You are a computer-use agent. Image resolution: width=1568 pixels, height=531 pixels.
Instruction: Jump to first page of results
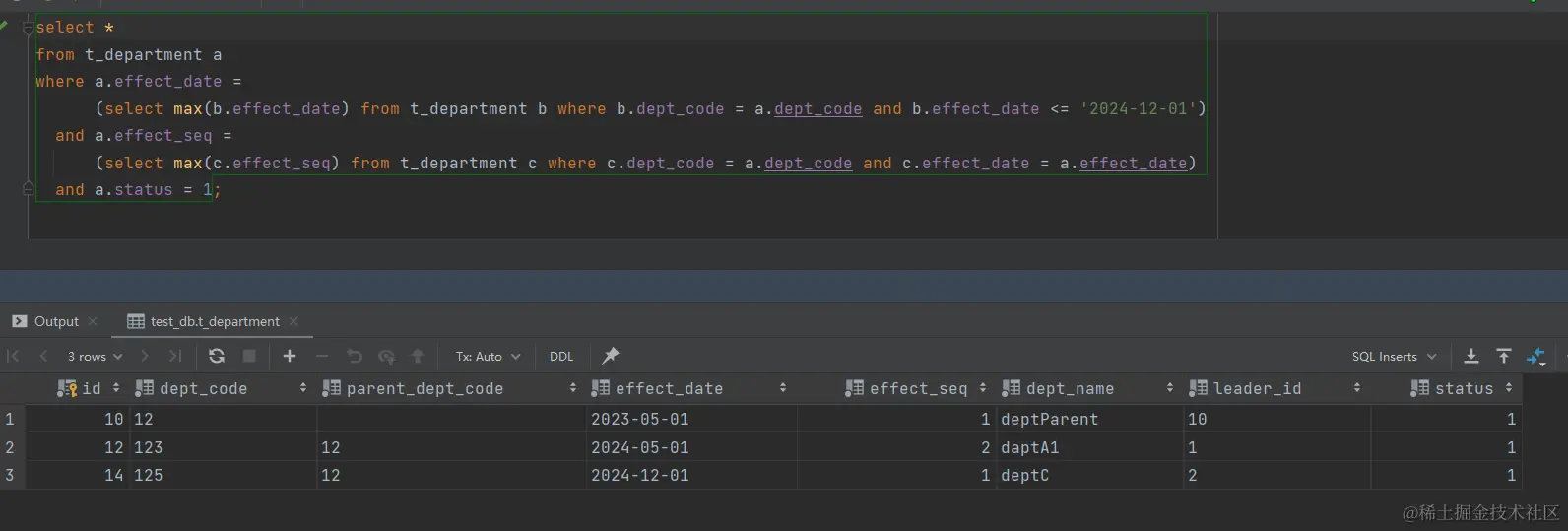click(x=13, y=356)
